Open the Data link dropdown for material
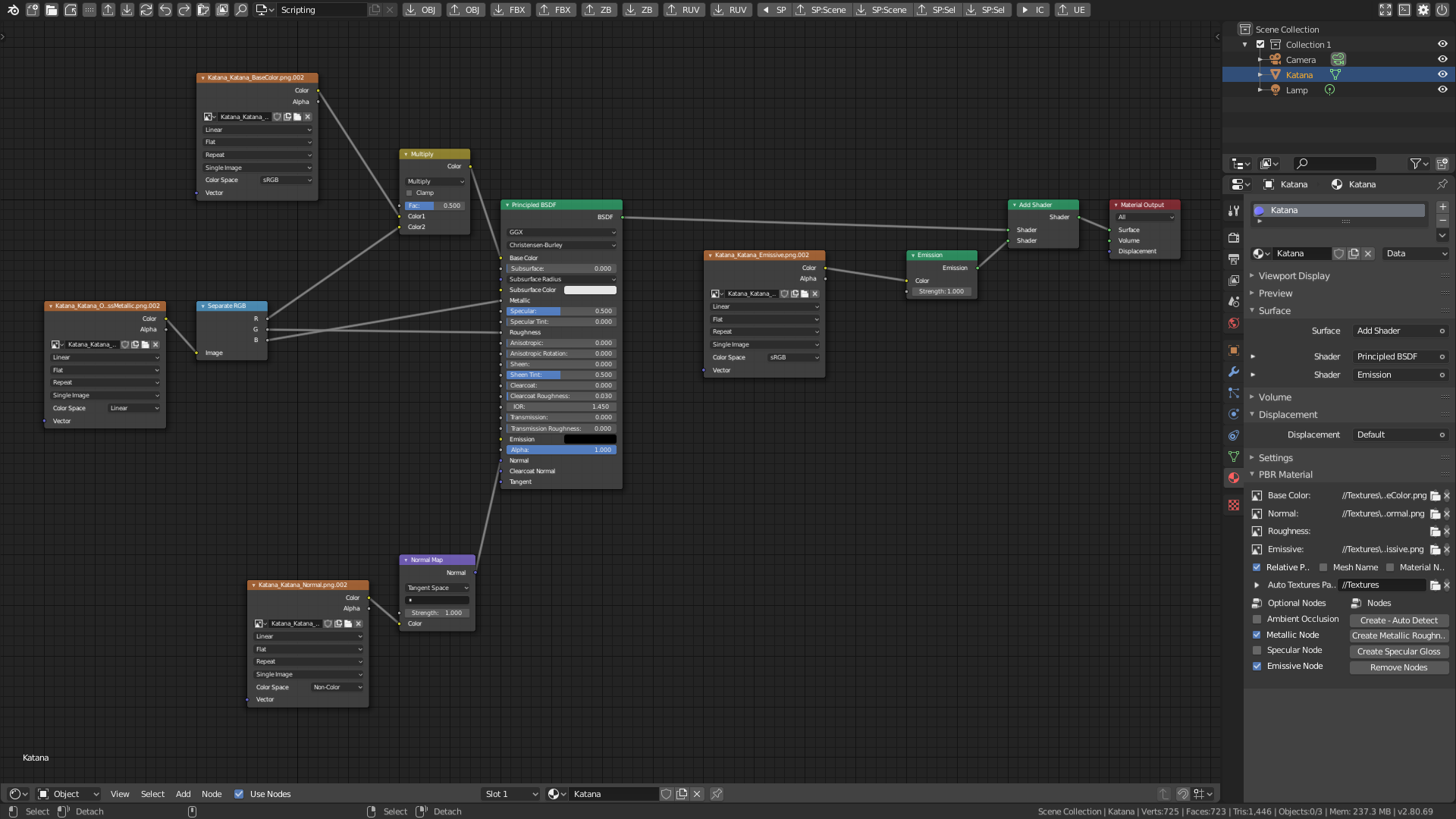This screenshot has height=819, width=1456. pyautogui.click(x=1416, y=253)
